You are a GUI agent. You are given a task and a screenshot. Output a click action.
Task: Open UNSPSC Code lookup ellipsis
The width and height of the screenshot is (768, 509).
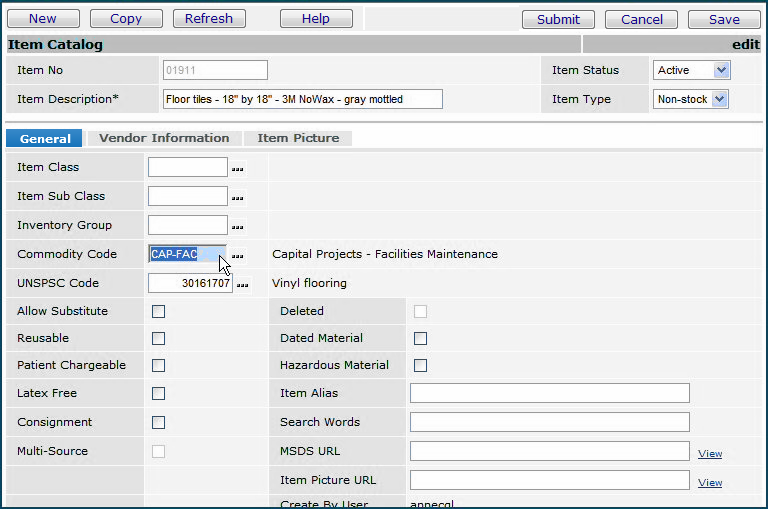click(243, 284)
